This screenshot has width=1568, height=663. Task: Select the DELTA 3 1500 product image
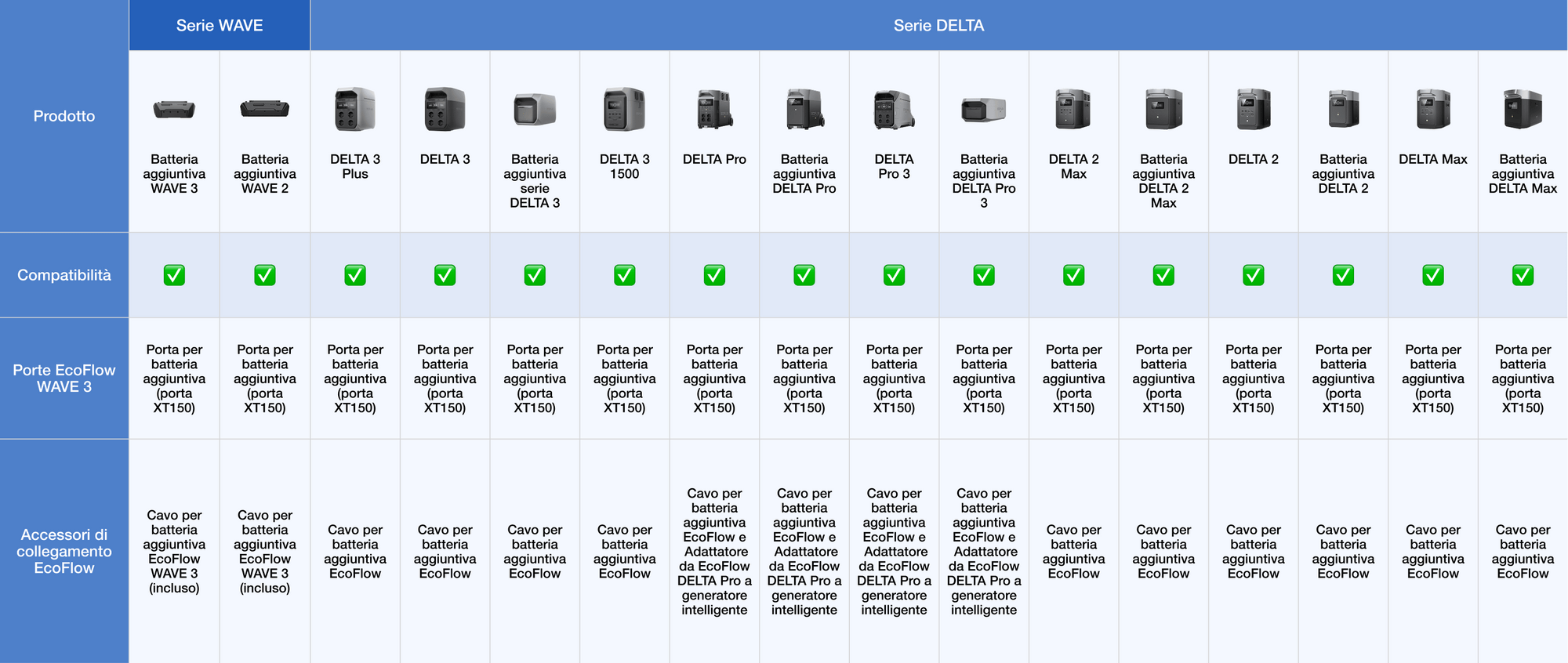(x=624, y=110)
